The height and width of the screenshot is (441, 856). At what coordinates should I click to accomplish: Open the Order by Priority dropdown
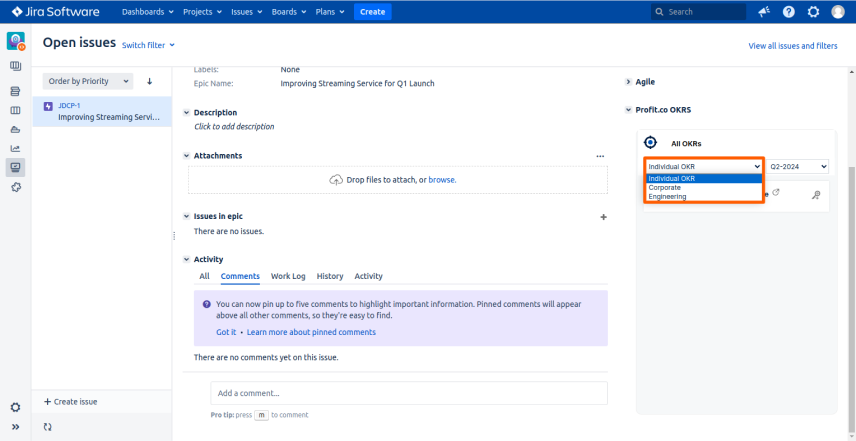(x=88, y=81)
